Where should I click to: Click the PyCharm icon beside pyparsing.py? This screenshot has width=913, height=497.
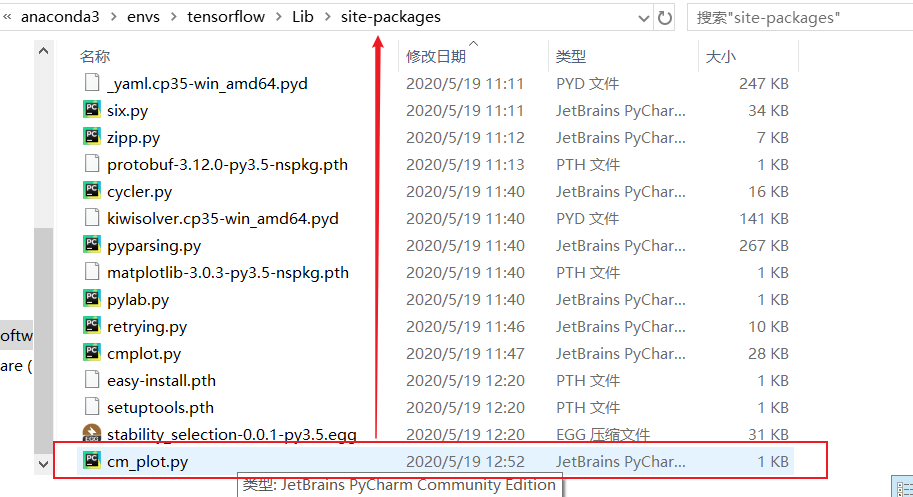[x=92, y=244]
